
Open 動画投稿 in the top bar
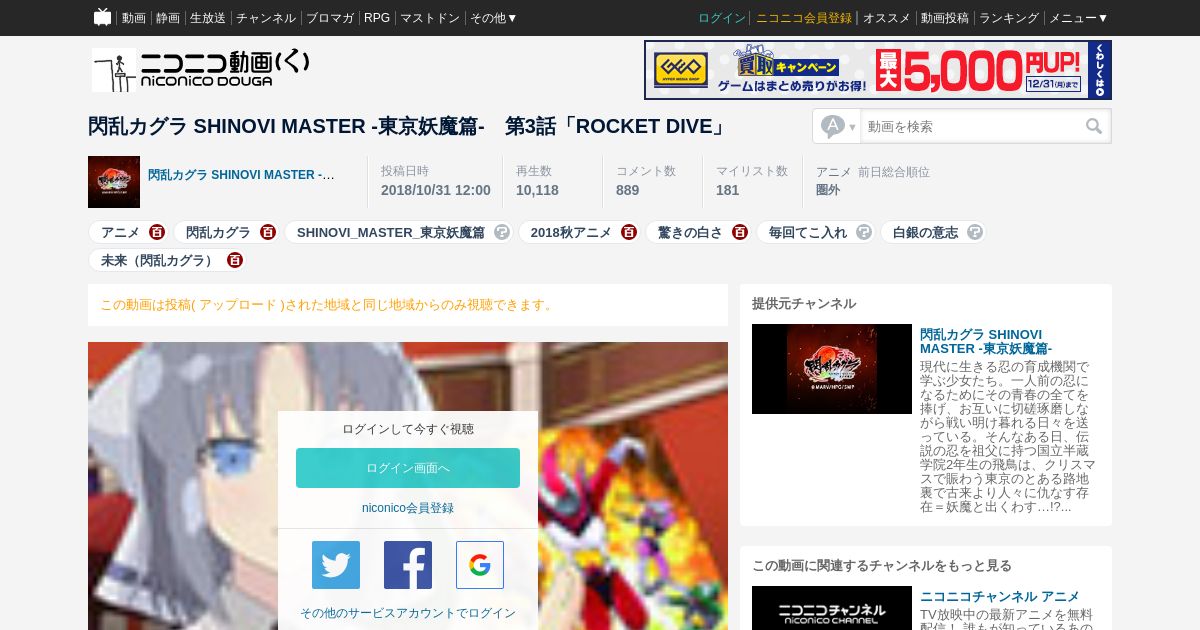tap(945, 18)
